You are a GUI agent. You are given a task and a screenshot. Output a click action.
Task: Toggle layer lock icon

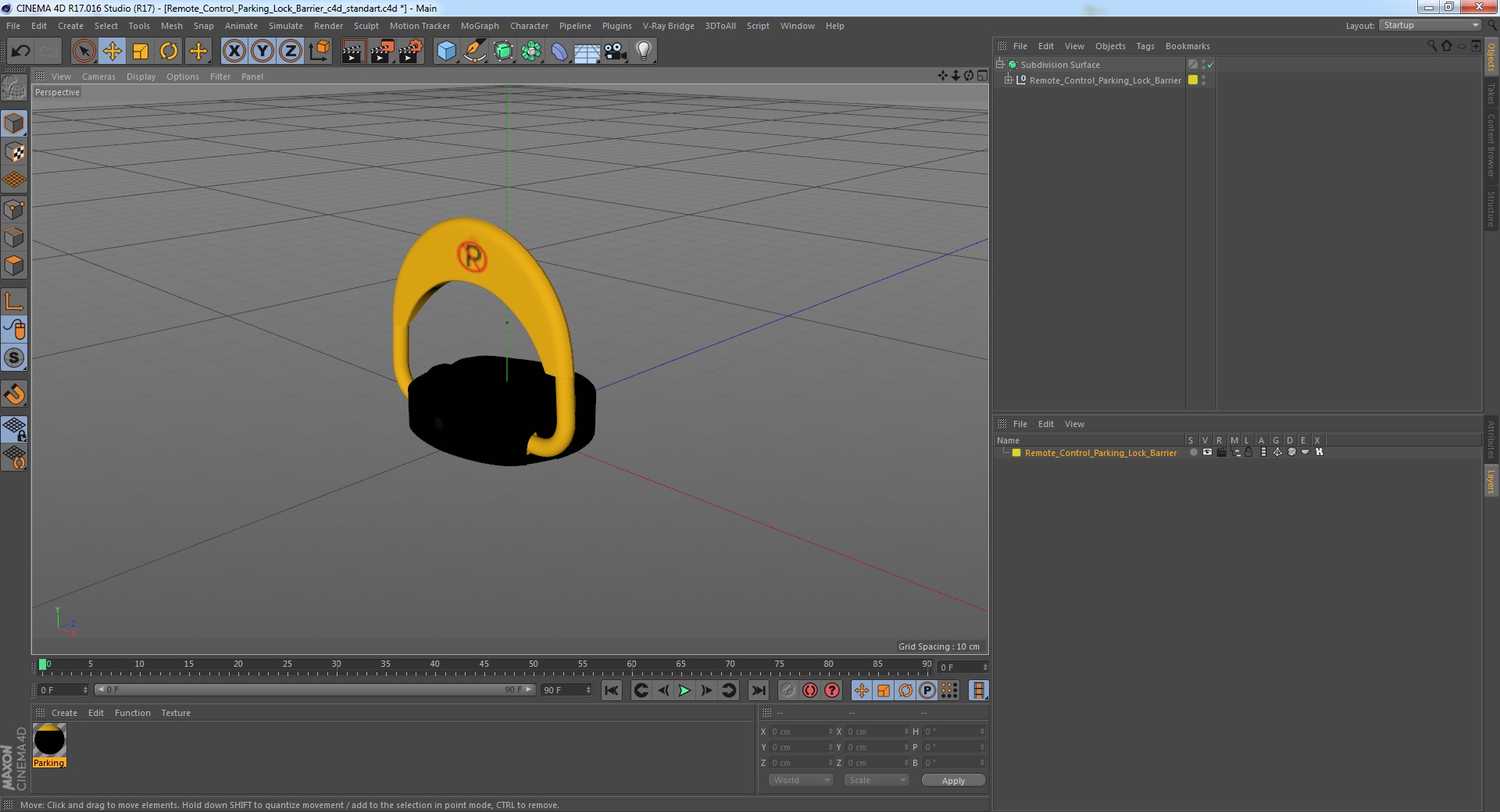coord(1248,452)
